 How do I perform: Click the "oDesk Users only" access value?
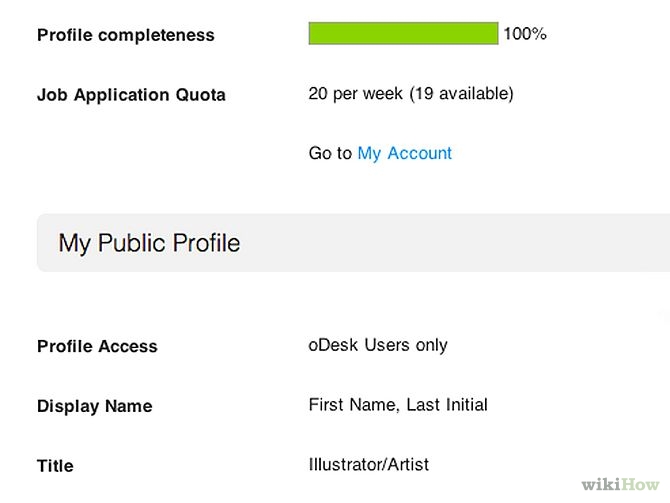click(x=378, y=345)
